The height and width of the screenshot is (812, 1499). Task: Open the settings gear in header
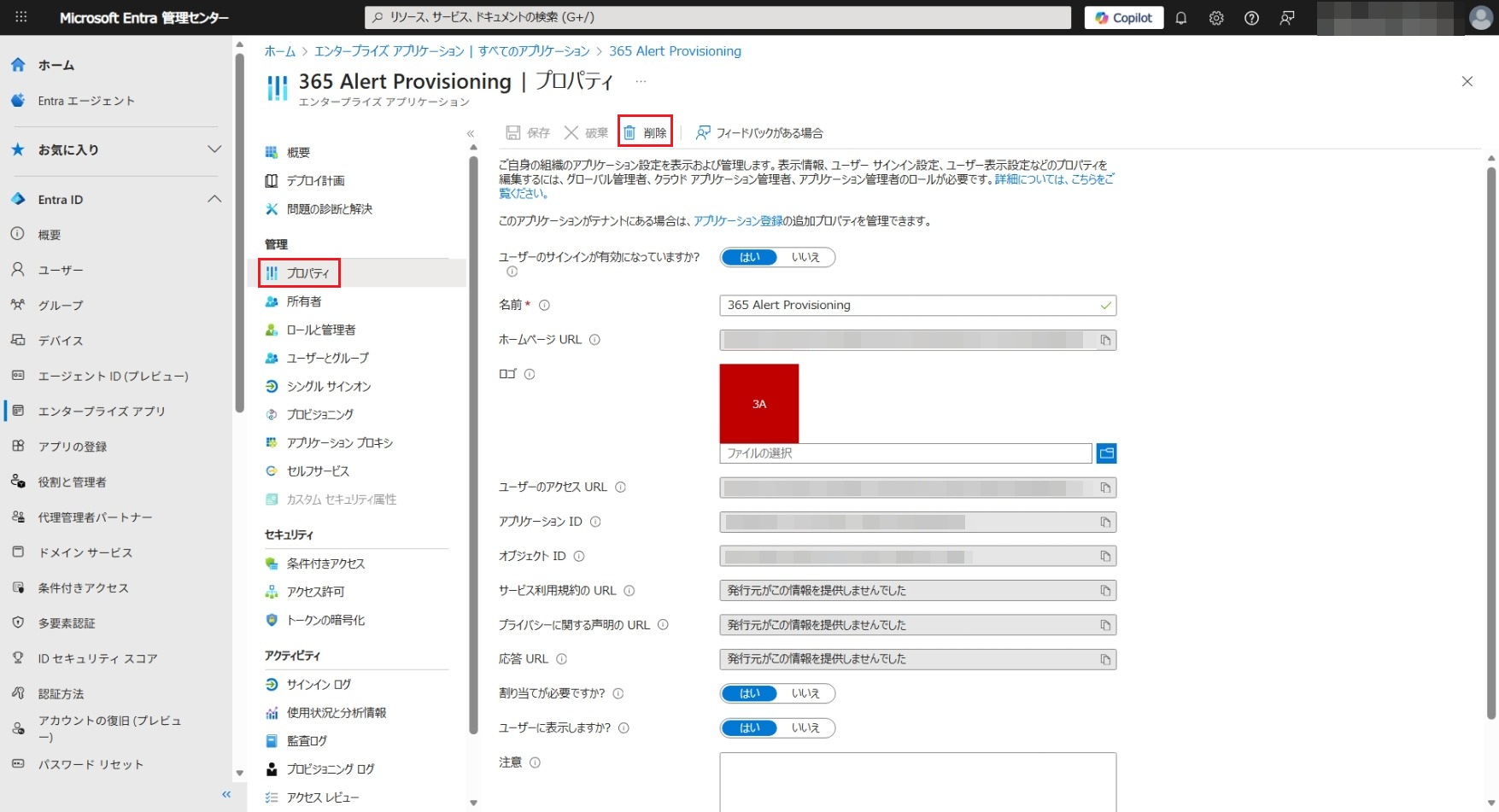[1216, 18]
